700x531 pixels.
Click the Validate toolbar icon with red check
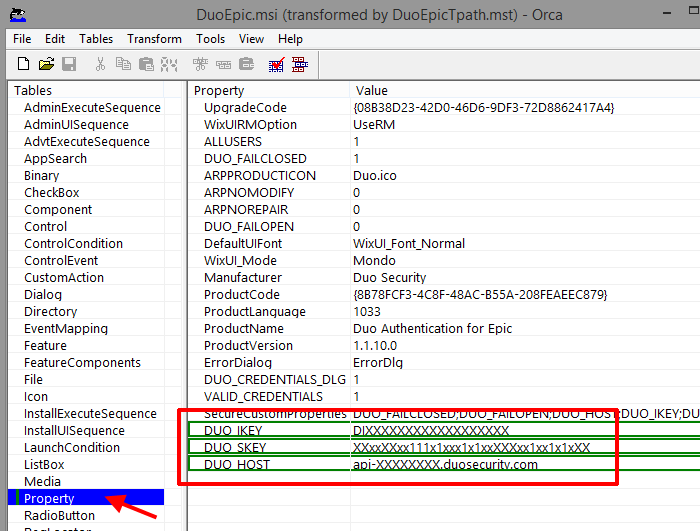pyautogui.click(x=276, y=64)
